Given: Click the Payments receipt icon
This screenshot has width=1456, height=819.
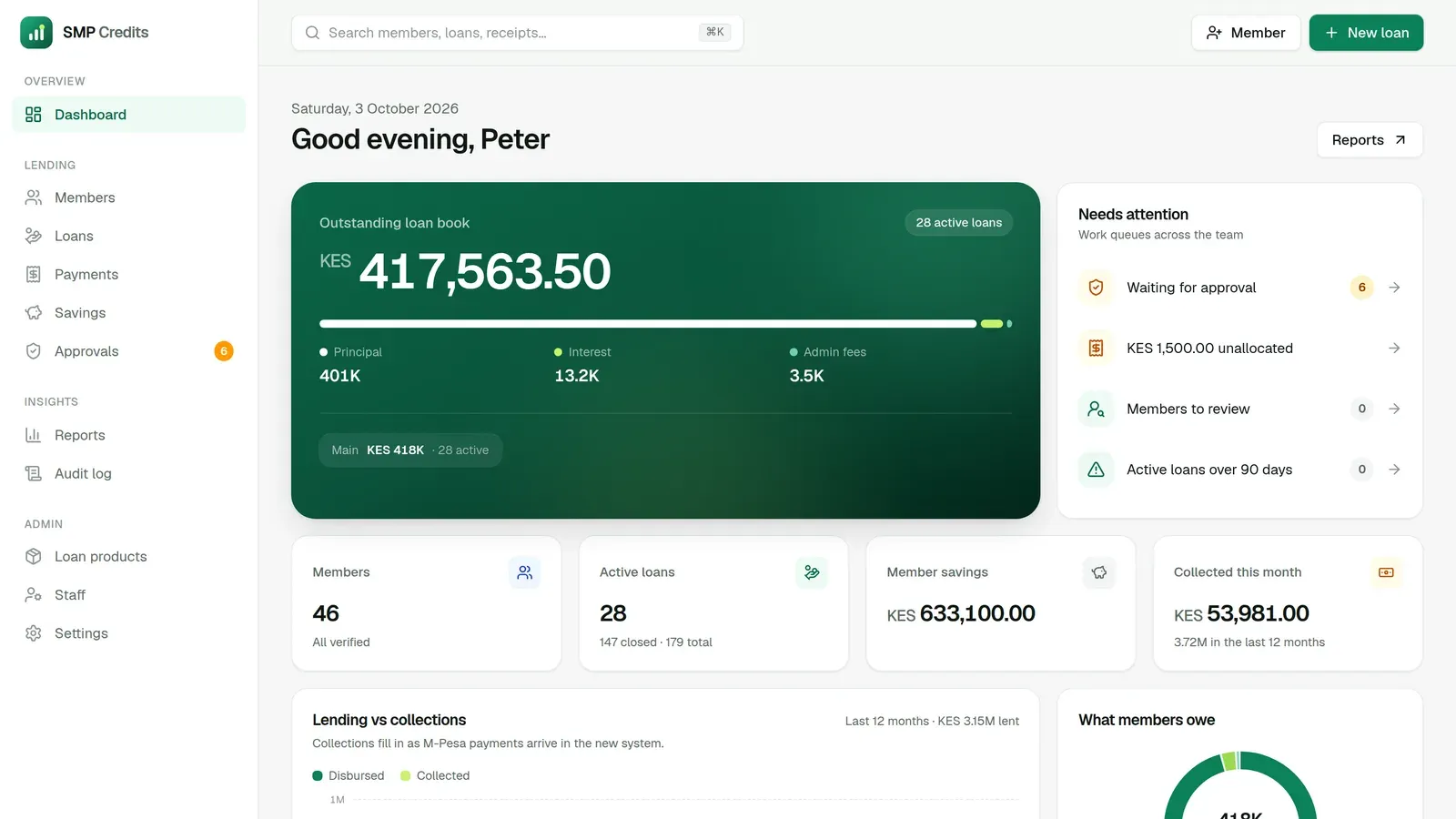Looking at the screenshot, I should pos(34,274).
